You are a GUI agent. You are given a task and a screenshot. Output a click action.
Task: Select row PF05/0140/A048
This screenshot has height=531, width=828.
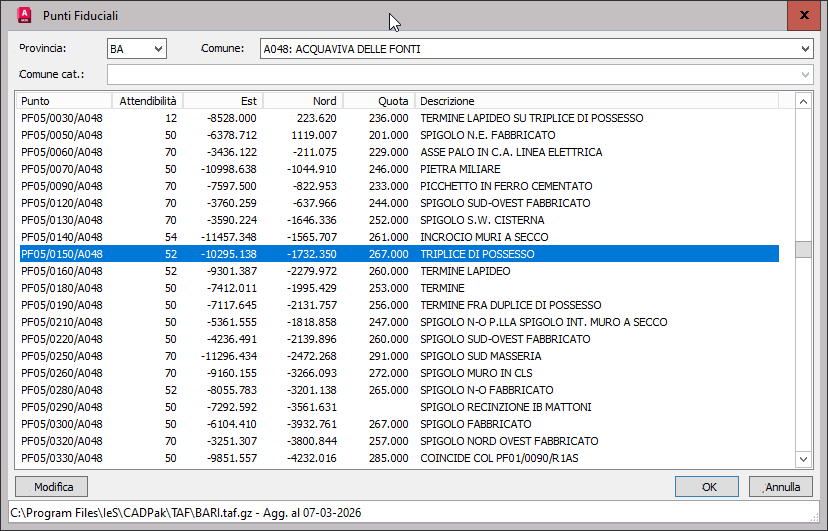399,237
